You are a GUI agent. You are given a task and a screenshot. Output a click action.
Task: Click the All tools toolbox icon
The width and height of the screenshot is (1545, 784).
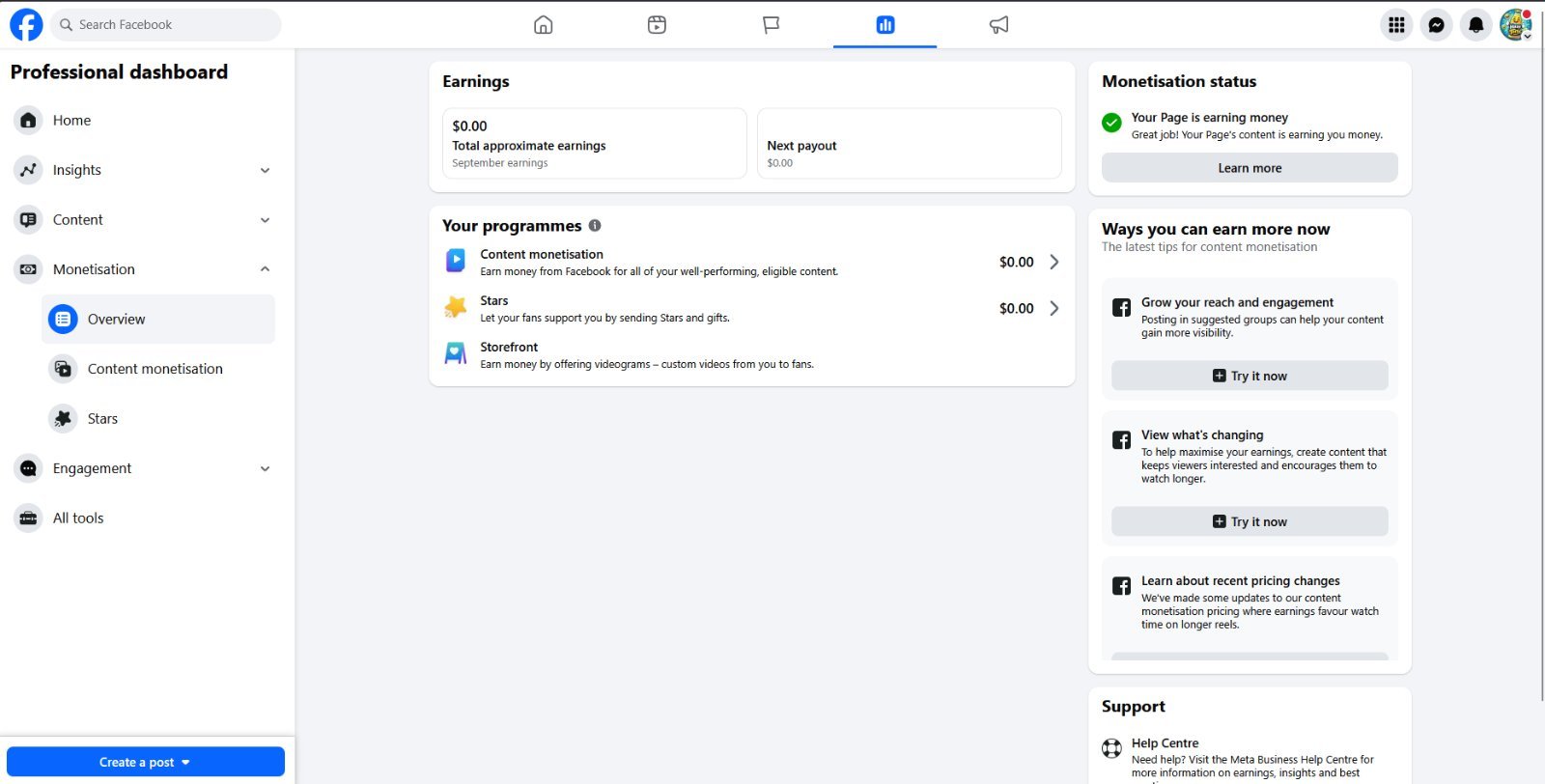[28, 518]
